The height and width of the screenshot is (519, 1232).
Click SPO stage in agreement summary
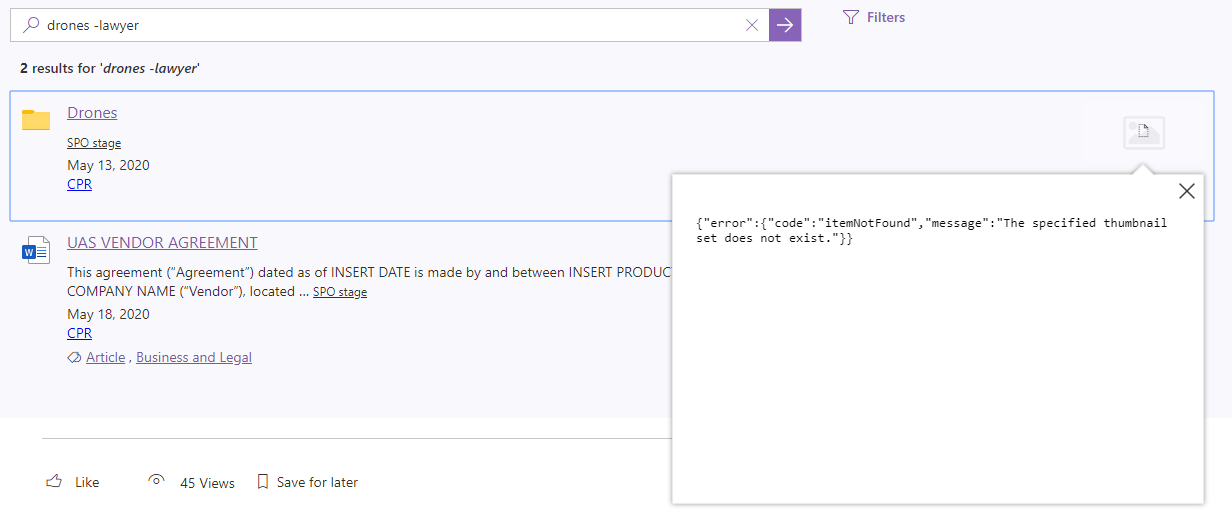coord(340,292)
